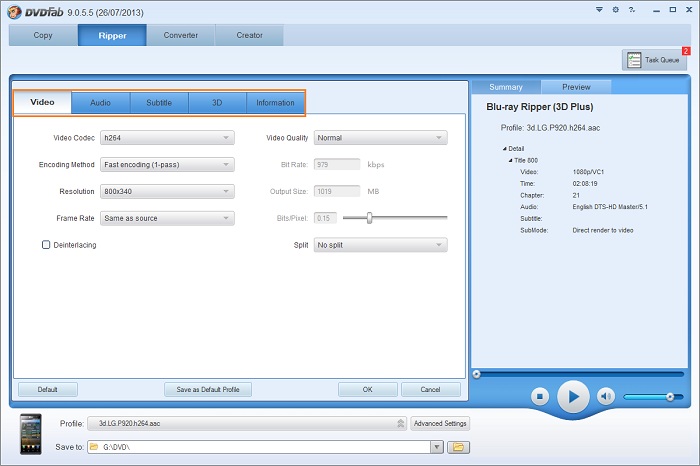Select the Video settings tab
Viewport: 700px width, 466px height.
coord(42,102)
